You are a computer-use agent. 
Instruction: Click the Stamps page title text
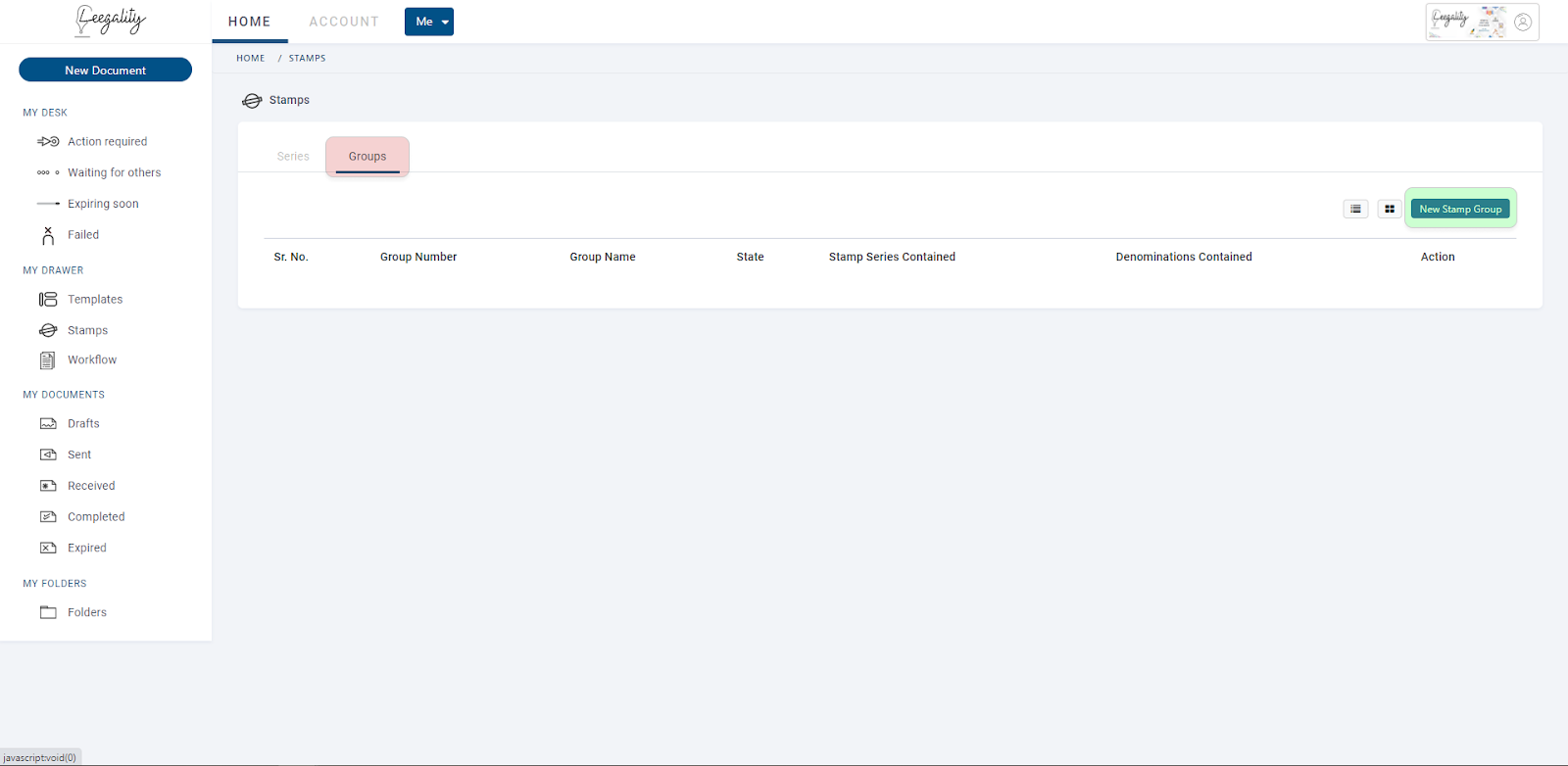(289, 100)
